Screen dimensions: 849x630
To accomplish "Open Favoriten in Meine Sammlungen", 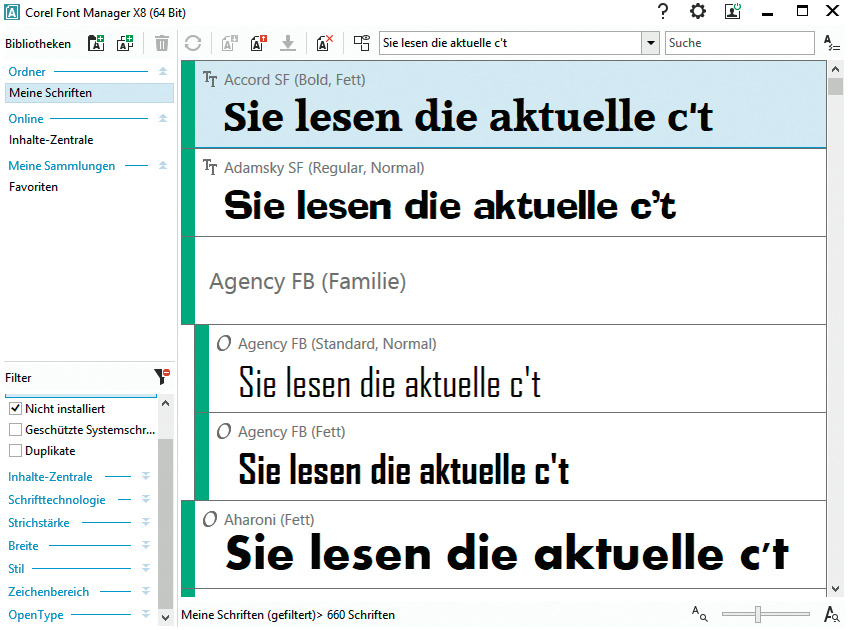I will click(x=34, y=187).
